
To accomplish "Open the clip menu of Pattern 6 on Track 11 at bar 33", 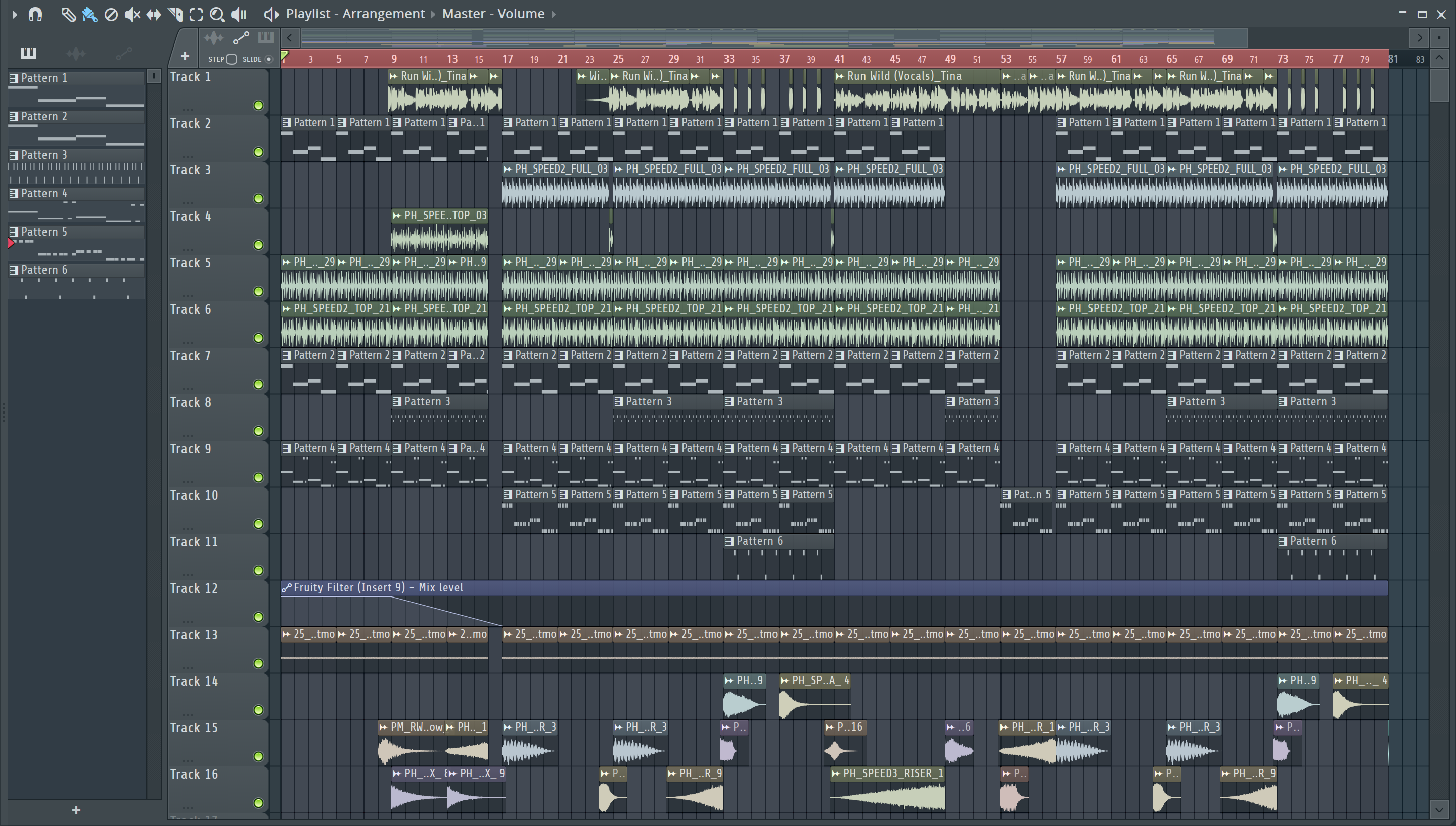I will tap(730, 541).
